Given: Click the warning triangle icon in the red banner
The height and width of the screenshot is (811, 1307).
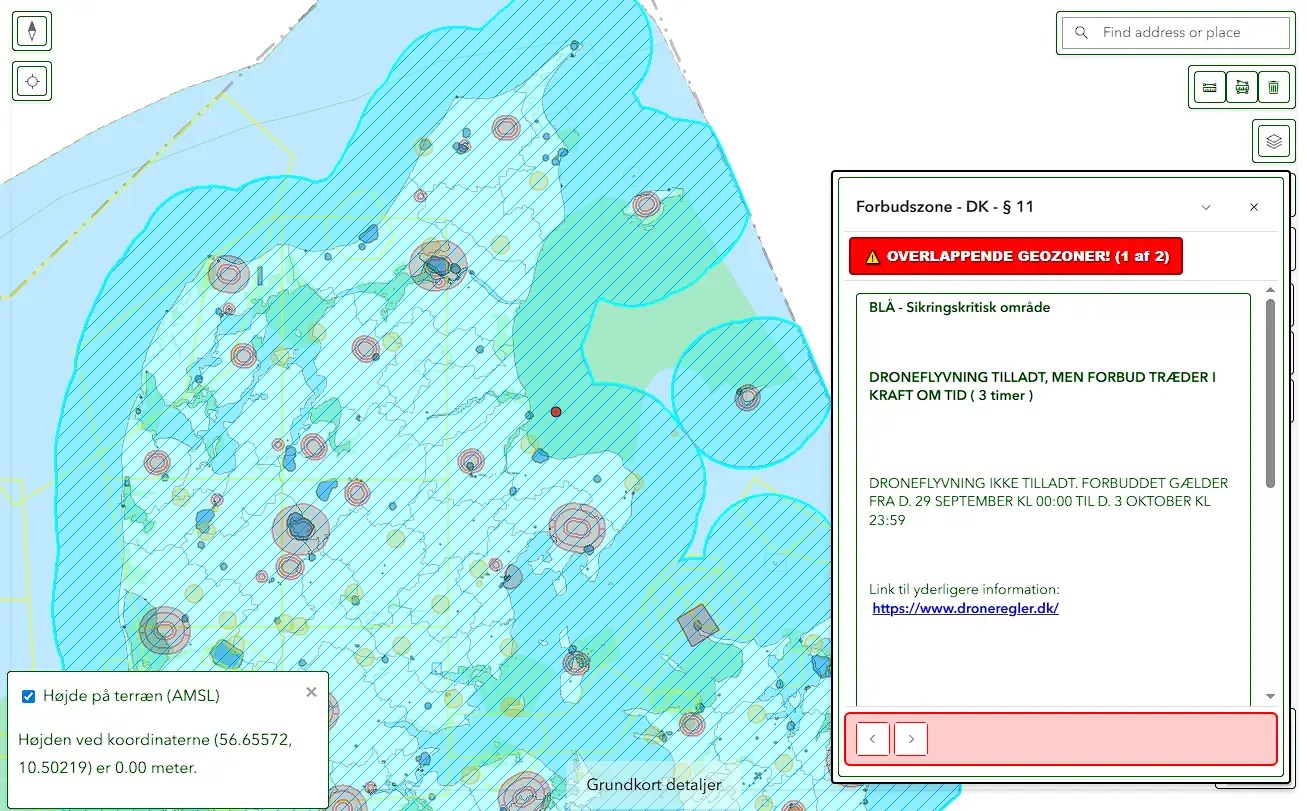Looking at the screenshot, I should [x=874, y=256].
